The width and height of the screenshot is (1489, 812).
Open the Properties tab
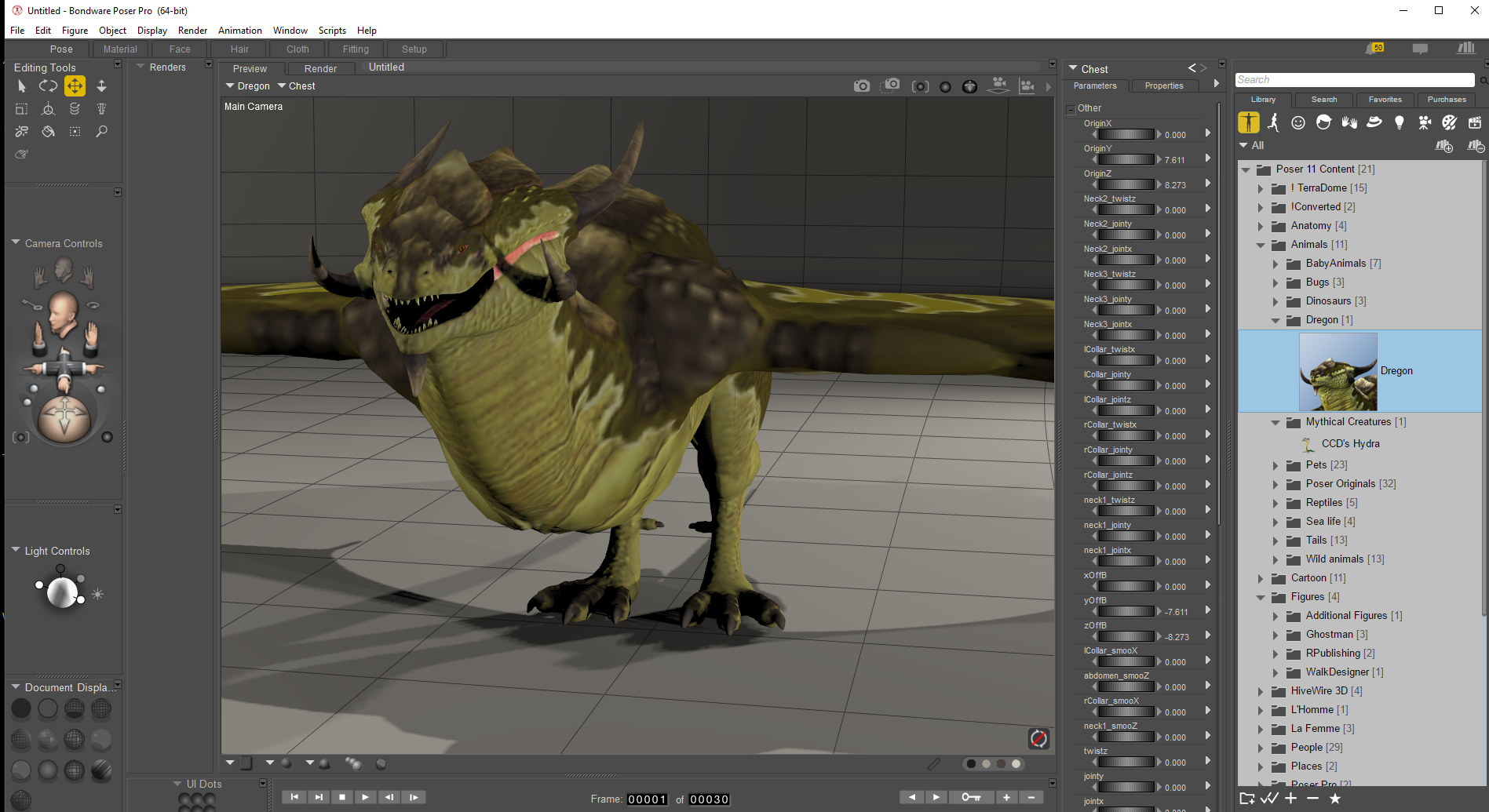1163,86
